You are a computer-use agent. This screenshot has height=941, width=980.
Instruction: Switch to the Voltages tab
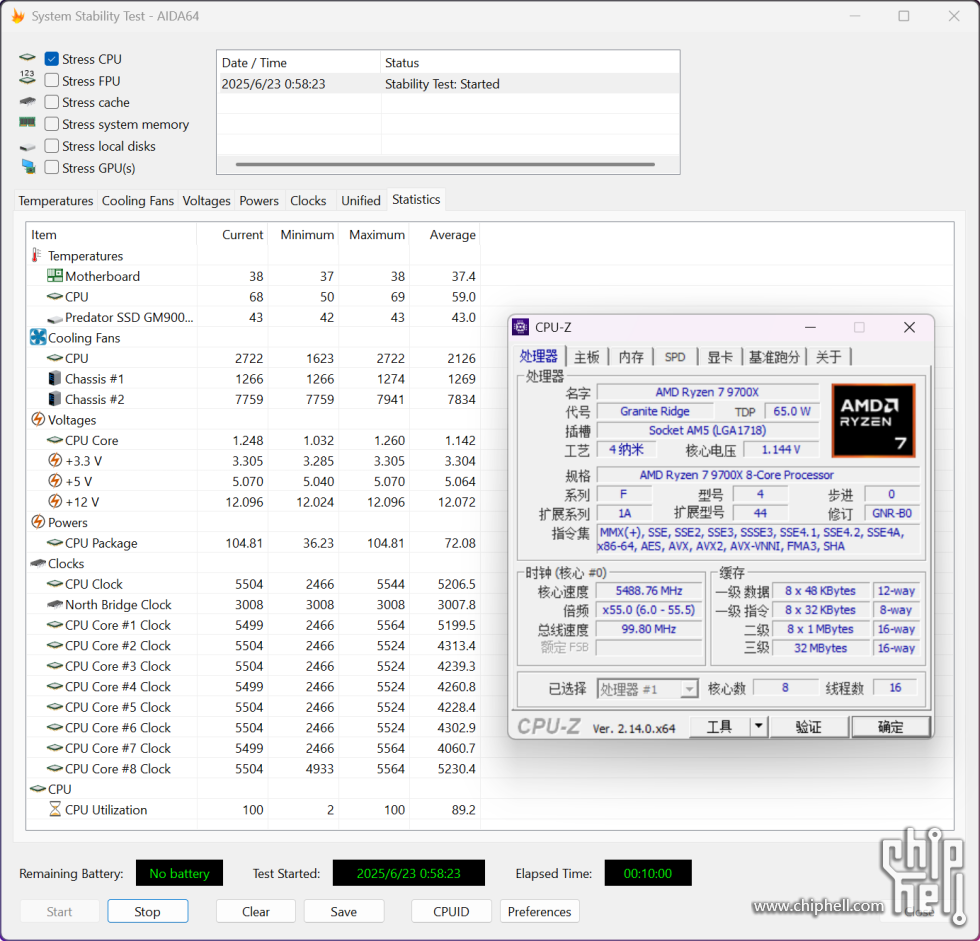pyautogui.click(x=206, y=201)
